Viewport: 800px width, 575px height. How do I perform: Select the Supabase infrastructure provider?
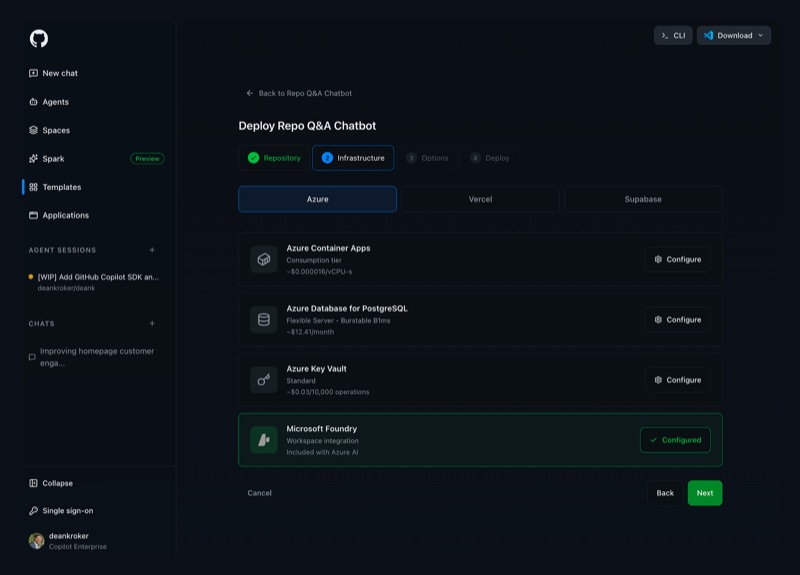643,199
